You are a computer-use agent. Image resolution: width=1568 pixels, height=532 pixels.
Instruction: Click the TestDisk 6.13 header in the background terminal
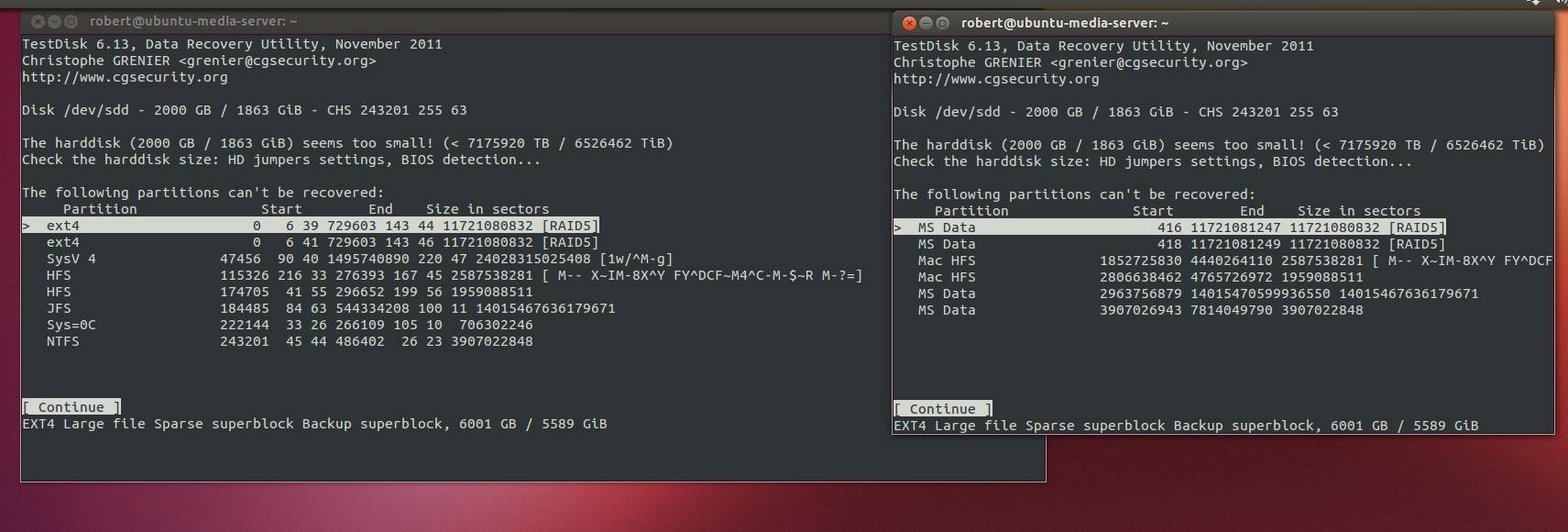[x=232, y=44]
